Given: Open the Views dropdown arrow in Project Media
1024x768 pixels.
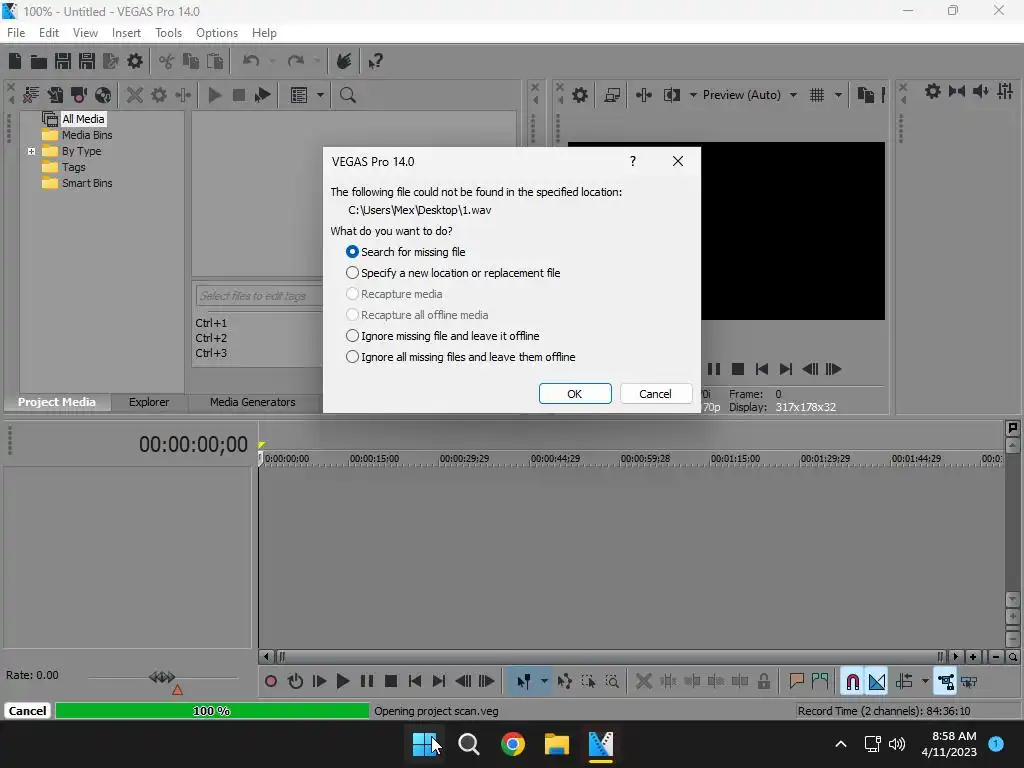Looking at the screenshot, I should tap(320, 95).
